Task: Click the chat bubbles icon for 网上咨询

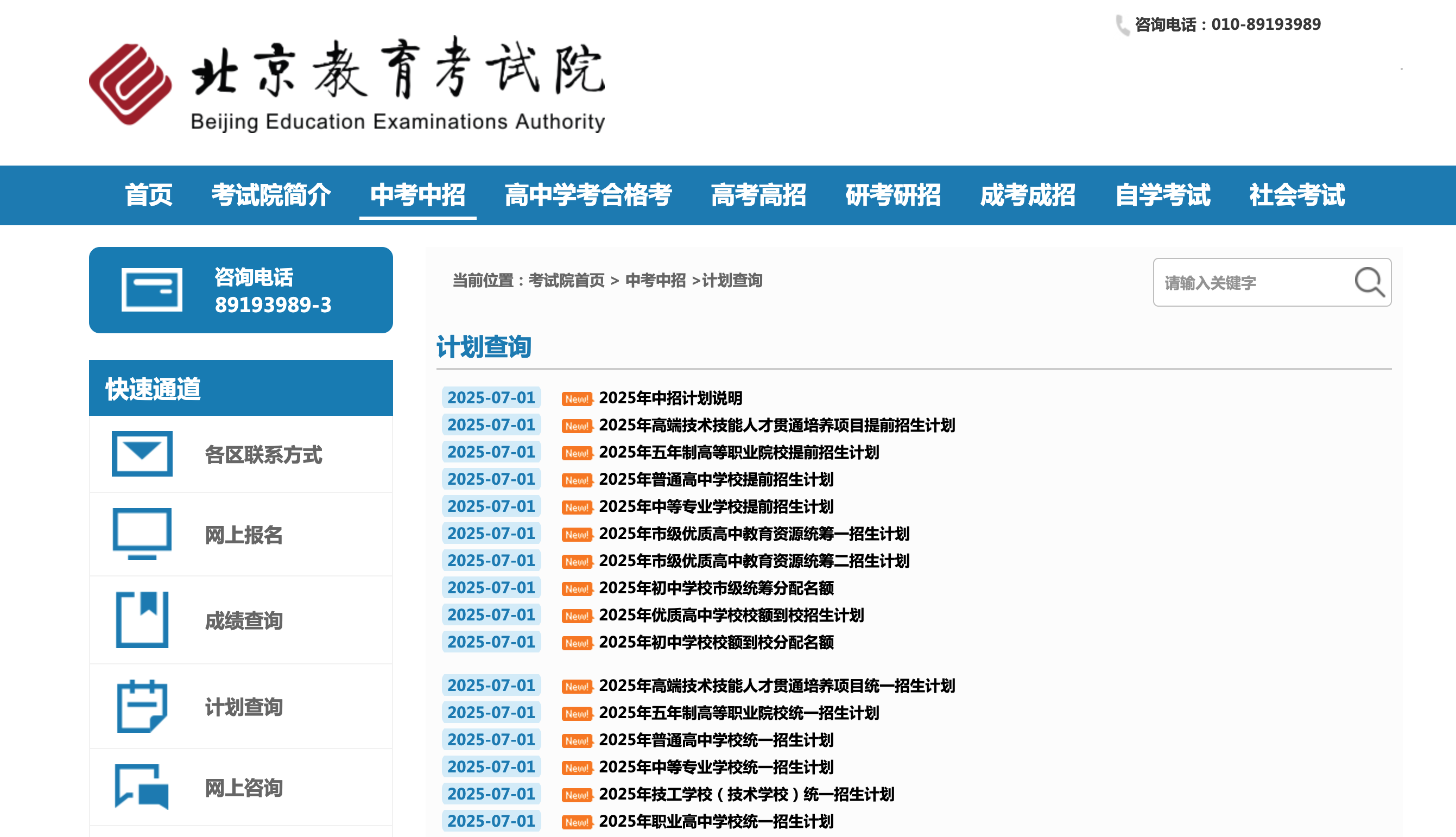Action: pyautogui.click(x=141, y=787)
